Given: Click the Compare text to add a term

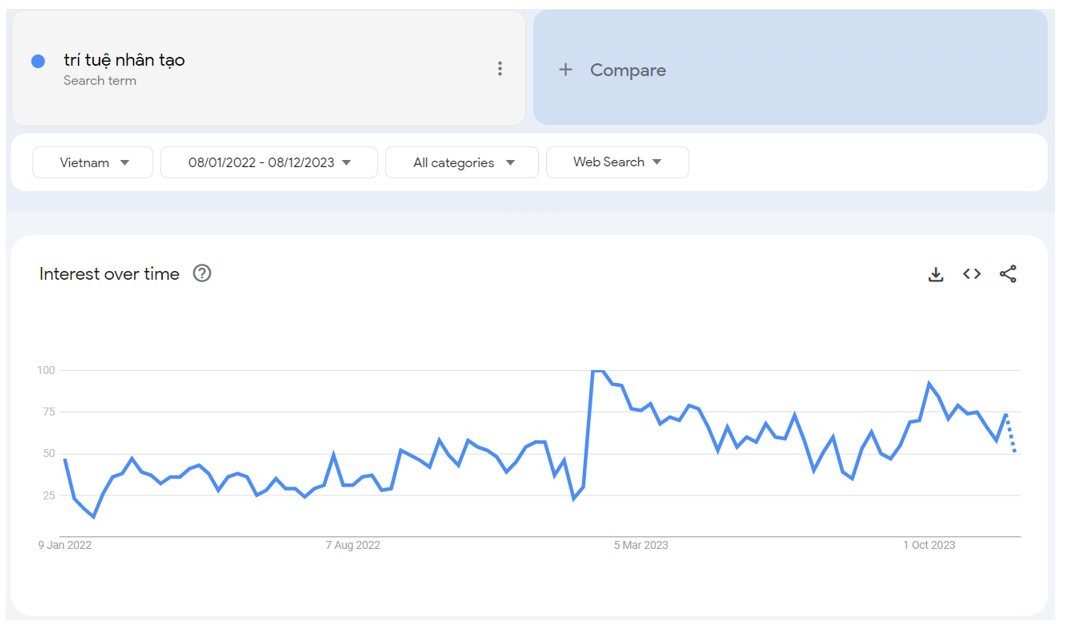Looking at the screenshot, I should [628, 70].
